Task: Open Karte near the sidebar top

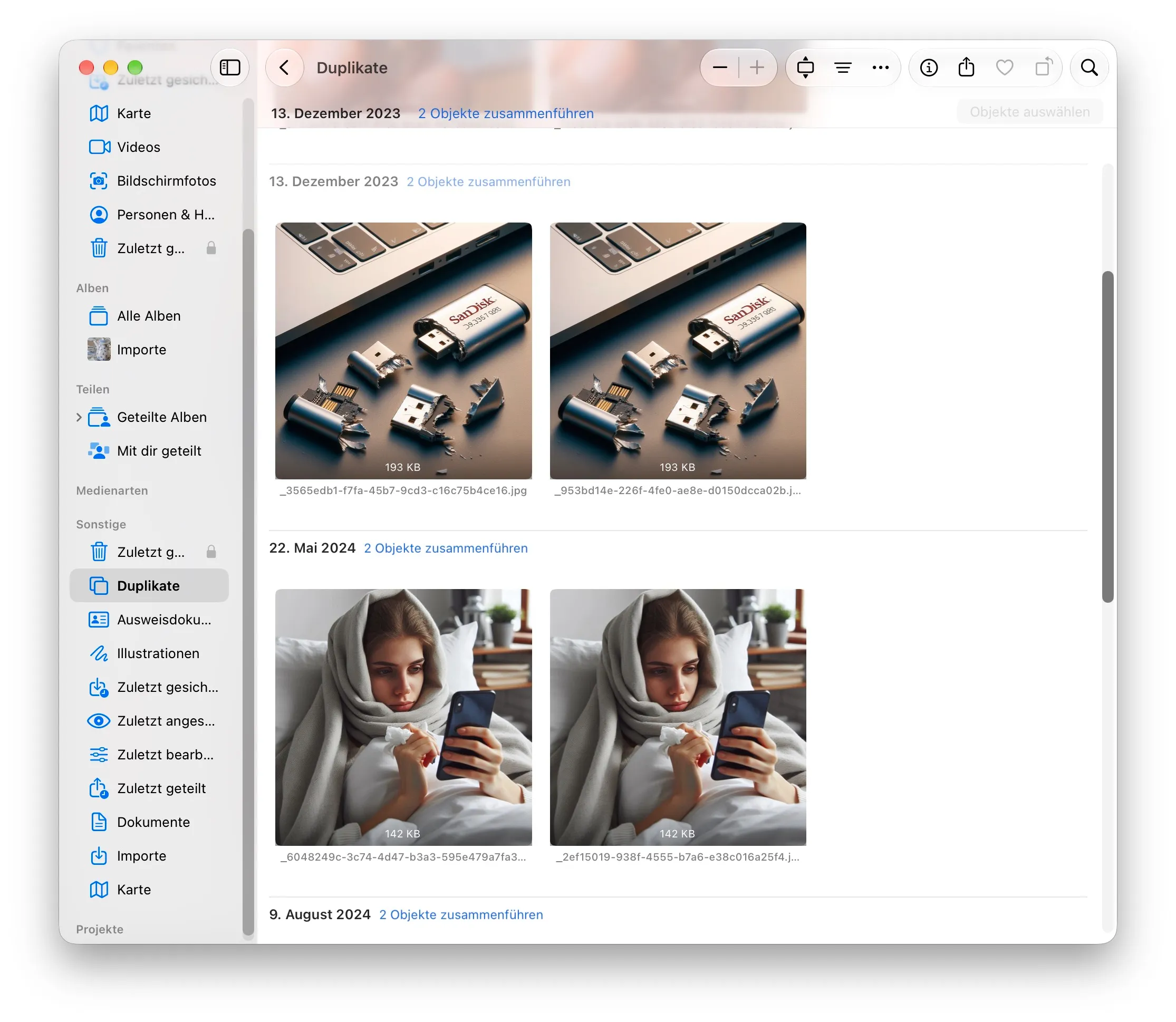Action: (x=149, y=113)
